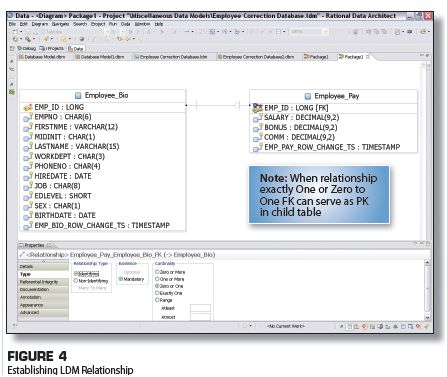Image resolution: width=447 pixels, height=377 pixels.
Task: Click the pencil icon beside the relationship title
Action: point(22,255)
